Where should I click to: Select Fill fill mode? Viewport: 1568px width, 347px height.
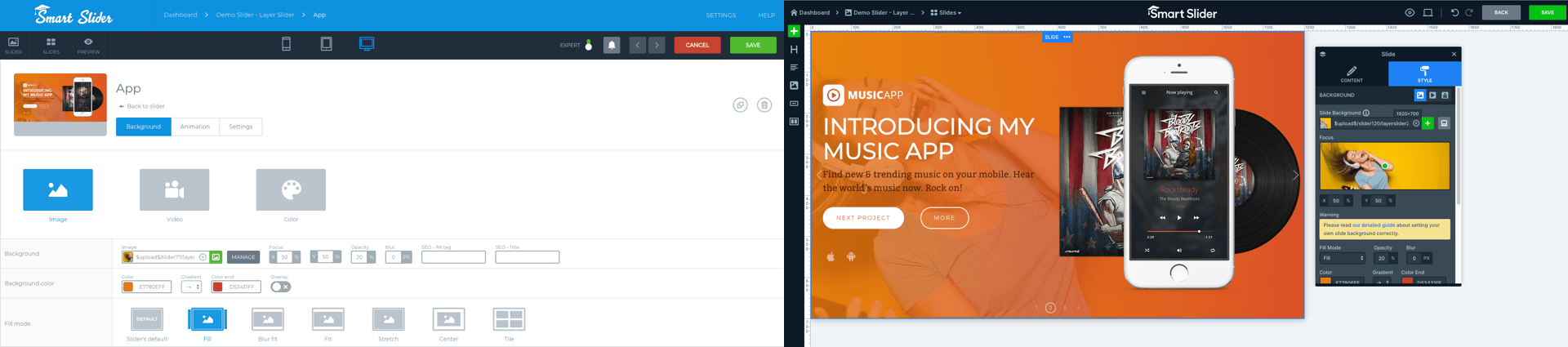click(207, 319)
